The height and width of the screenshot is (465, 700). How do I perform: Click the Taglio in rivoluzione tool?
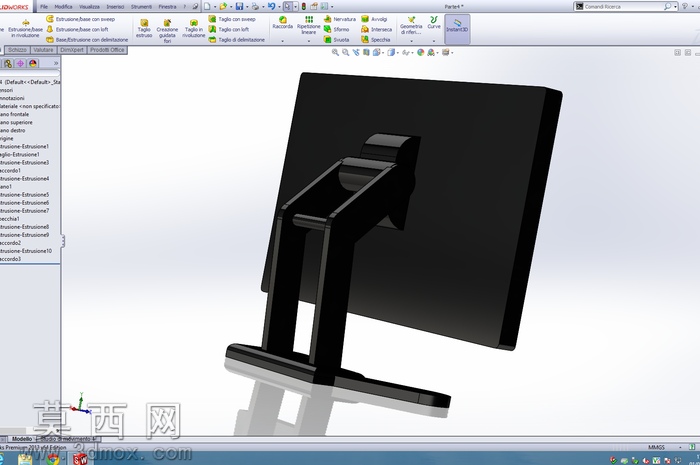coord(193,29)
